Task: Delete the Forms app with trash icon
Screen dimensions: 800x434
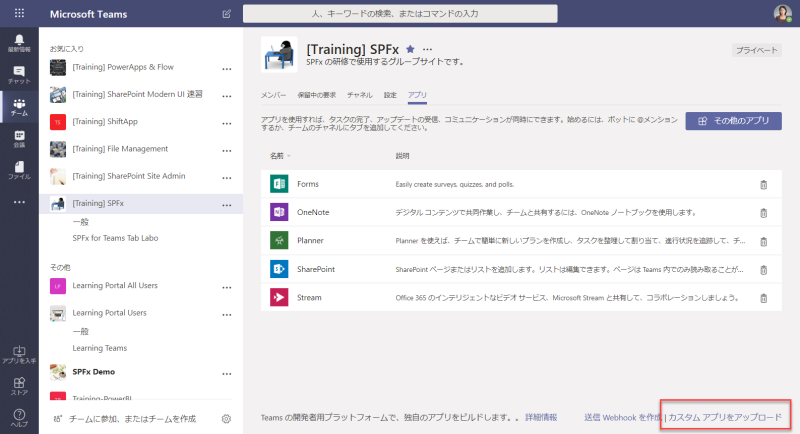Action: (763, 185)
